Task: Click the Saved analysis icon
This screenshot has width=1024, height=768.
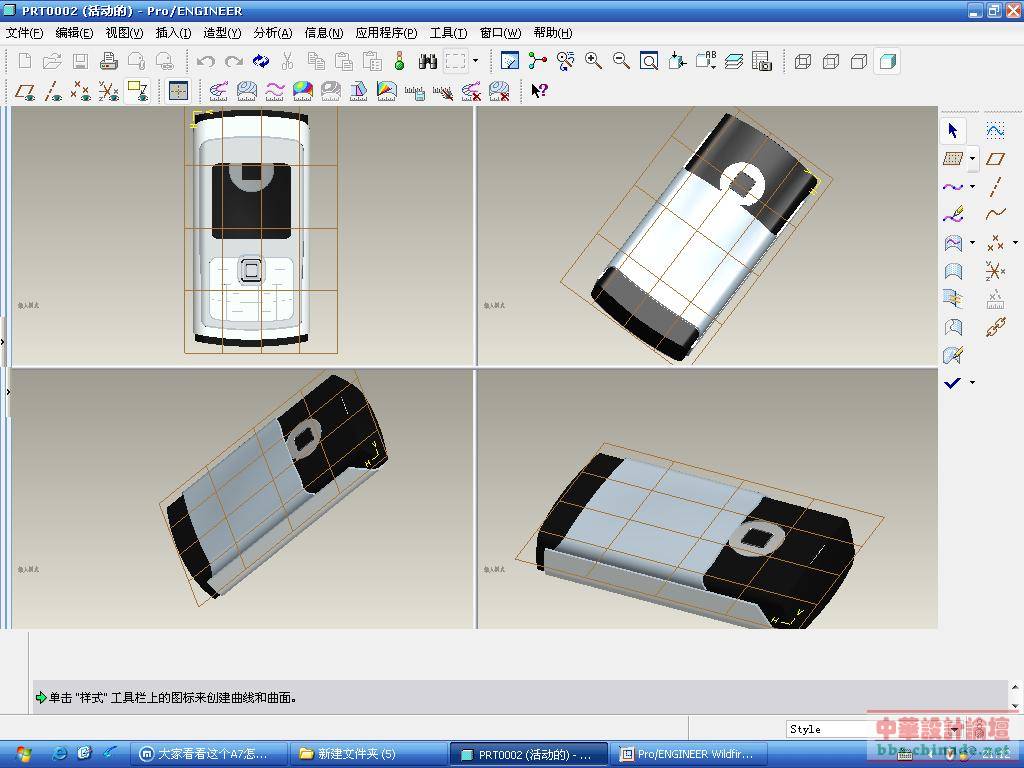Action: 415,91
